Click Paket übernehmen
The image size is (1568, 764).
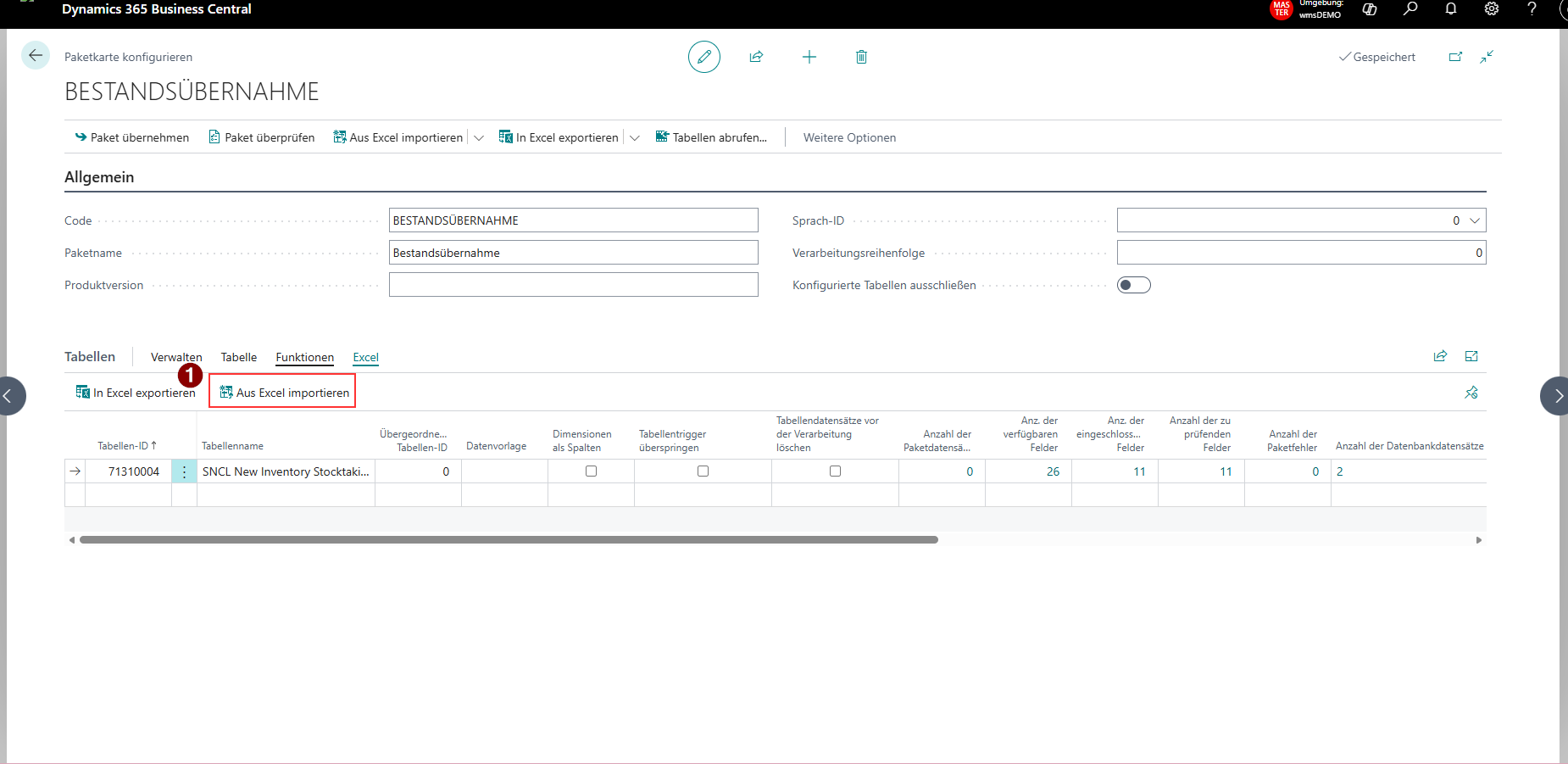(x=132, y=137)
